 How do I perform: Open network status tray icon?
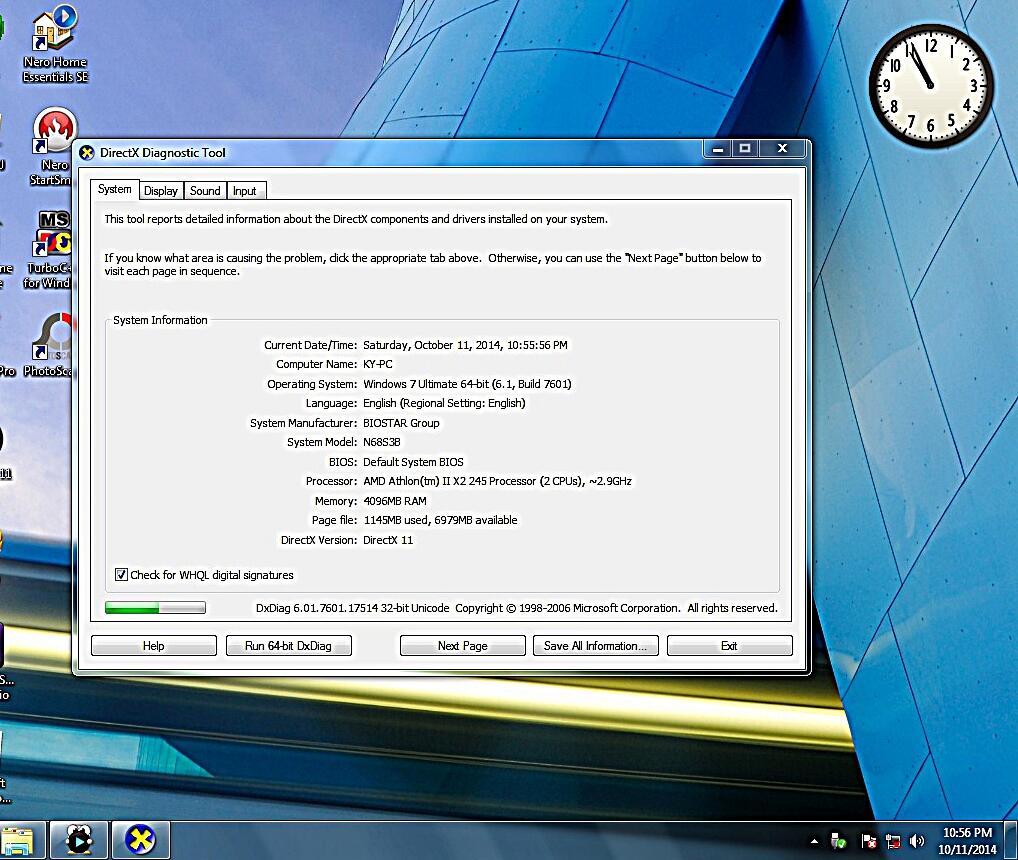tap(893, 842)
